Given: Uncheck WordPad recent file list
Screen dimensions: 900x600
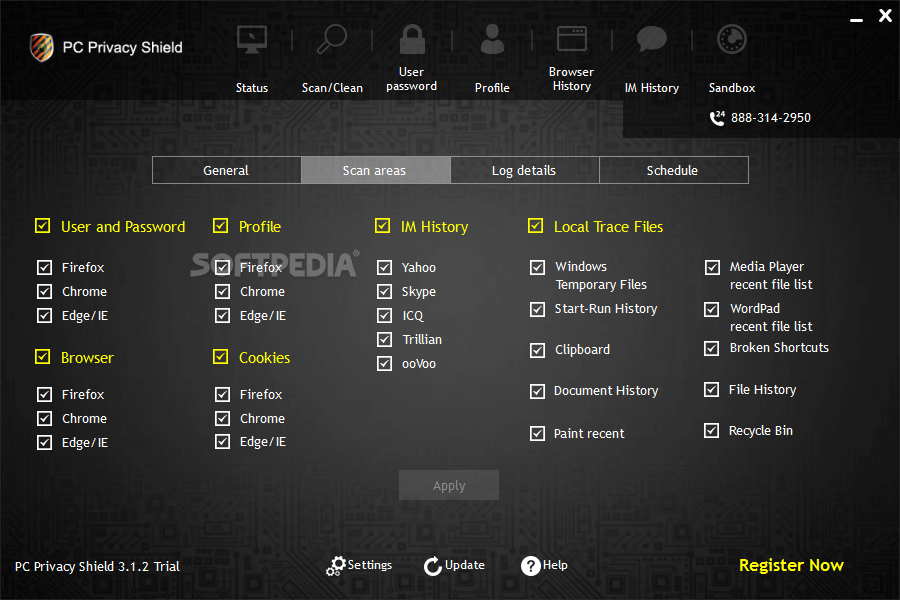Looking at the screenshot, I should (712, 309).
